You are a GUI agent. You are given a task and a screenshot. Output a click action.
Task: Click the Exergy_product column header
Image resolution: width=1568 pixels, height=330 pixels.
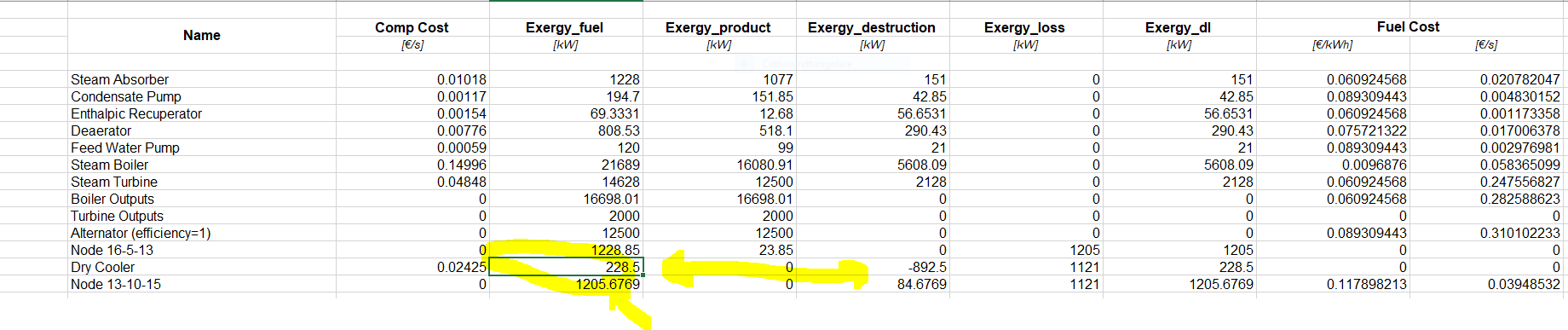coord(718,27)
